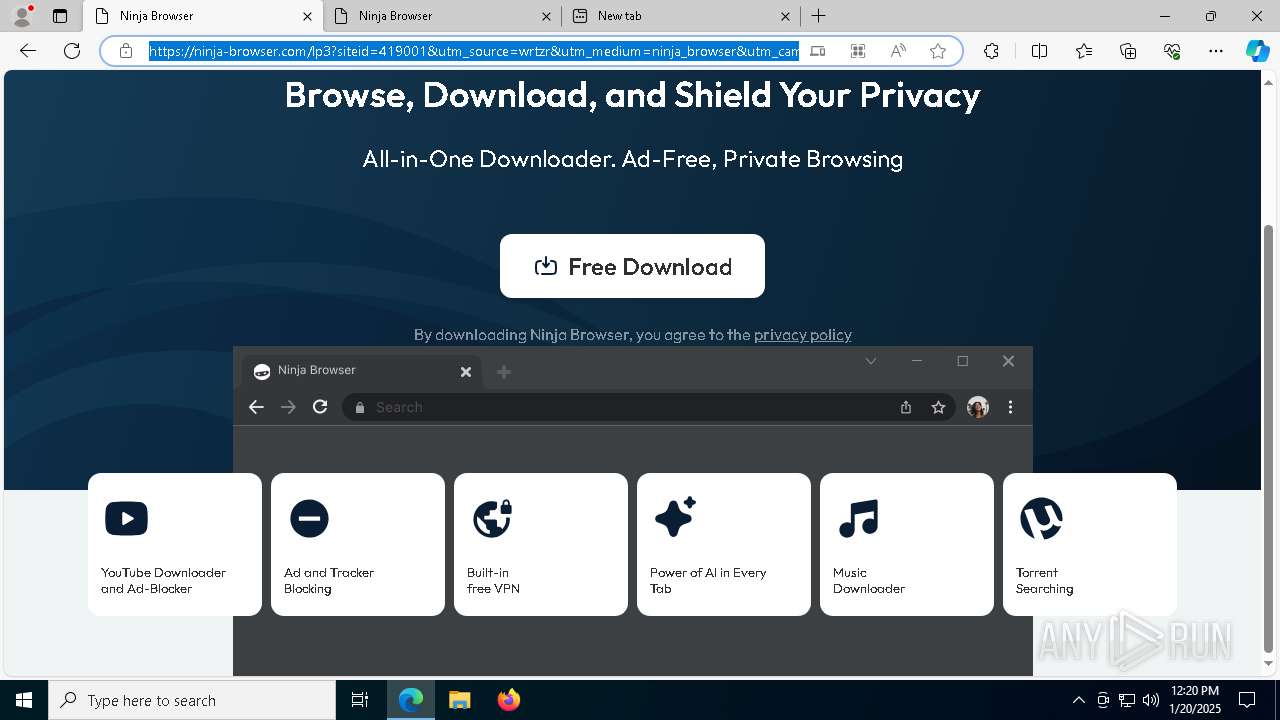Image resolution: width=1280 pixels, height=720 pixels.
Task: Open File Explorer from the taskbar
Action: click(x=459, y=700)
